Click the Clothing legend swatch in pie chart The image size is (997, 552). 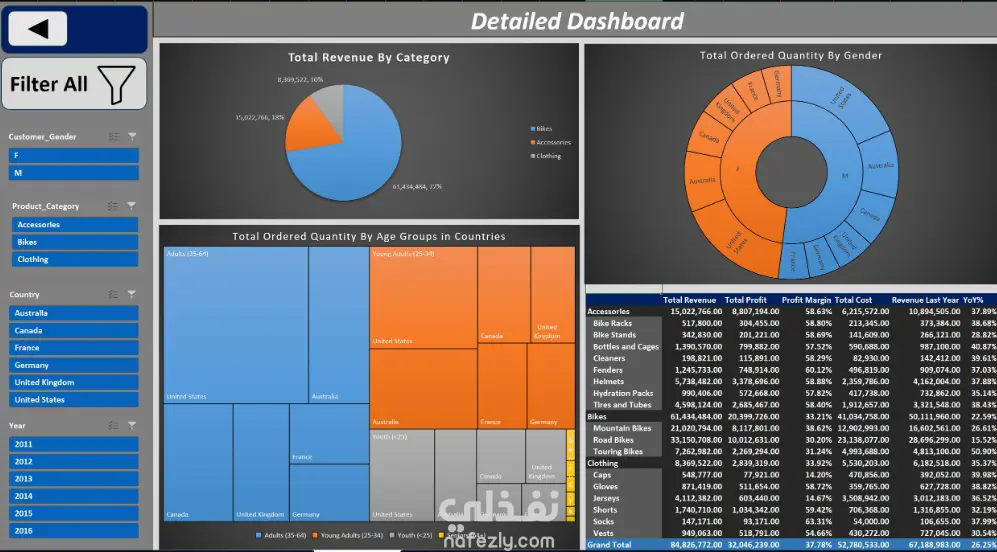coord(533,156)
